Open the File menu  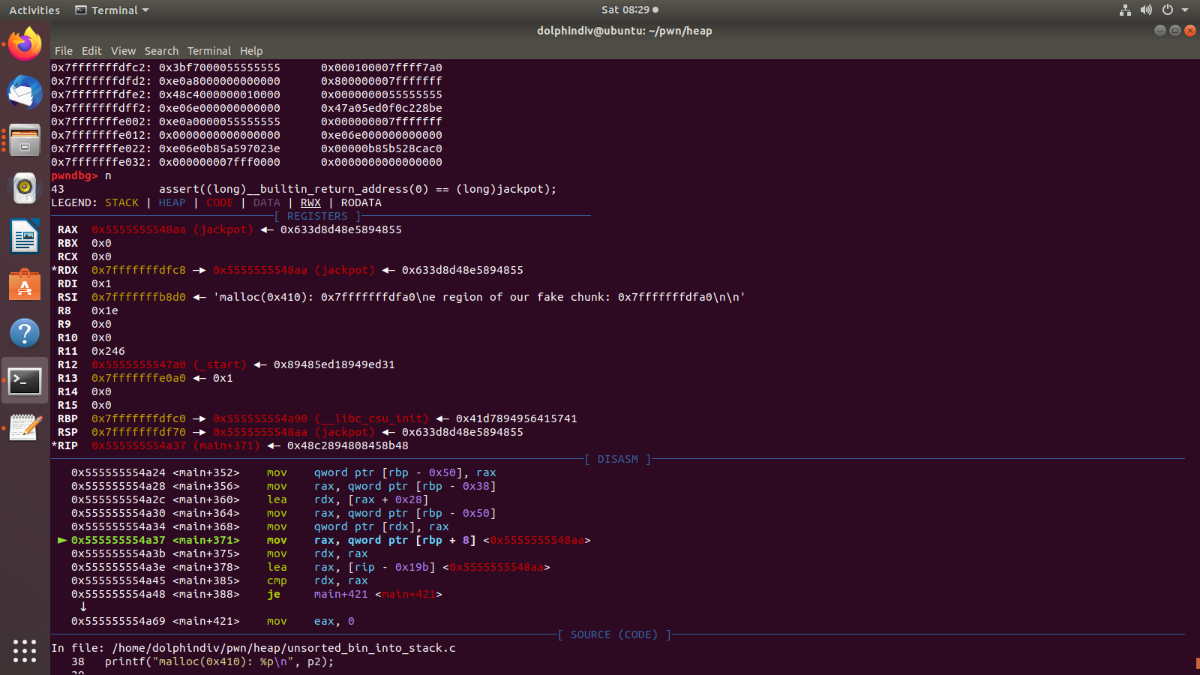(x=64, y=51)
